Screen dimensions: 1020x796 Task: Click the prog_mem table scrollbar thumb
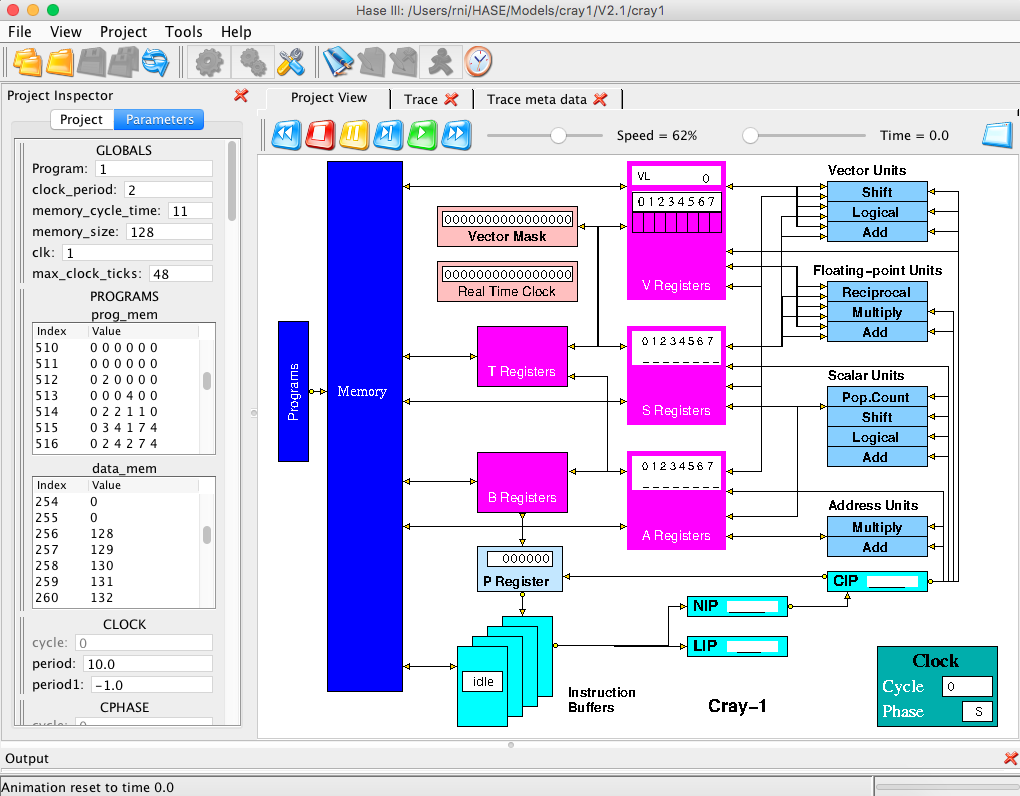pos(207,380)
